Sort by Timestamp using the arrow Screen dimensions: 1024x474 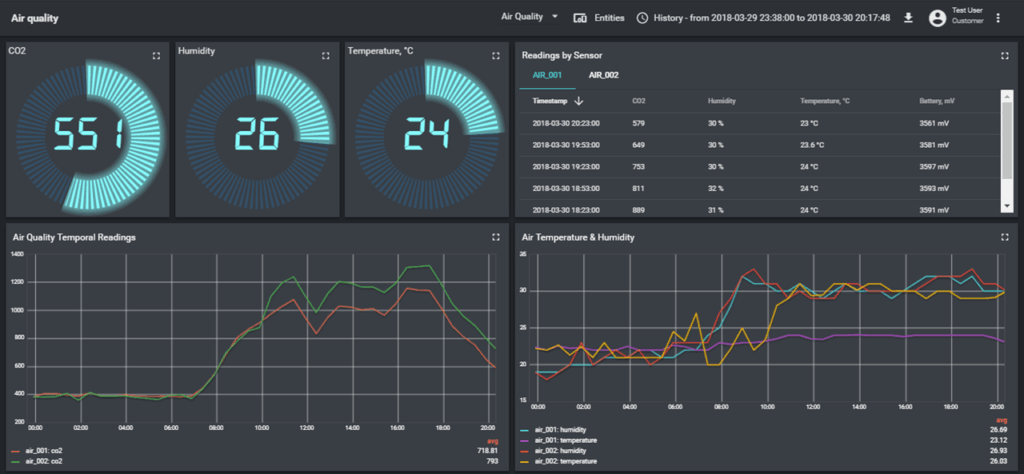(579, 101)
